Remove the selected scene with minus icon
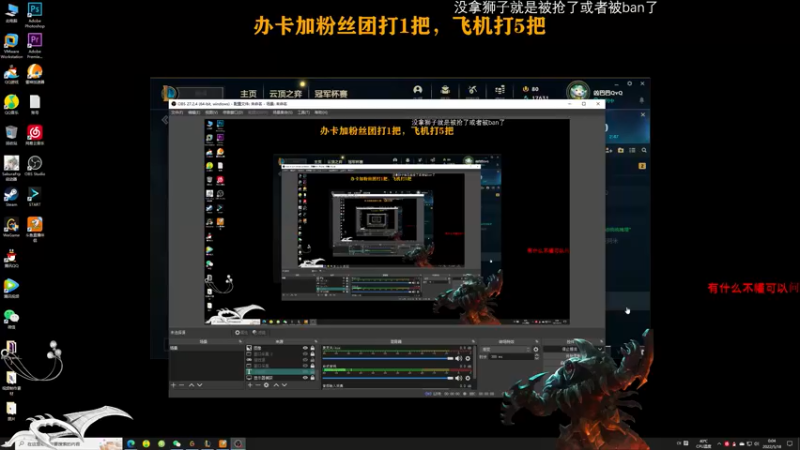Viewport: 800px width, 450px height. point(182,385)
